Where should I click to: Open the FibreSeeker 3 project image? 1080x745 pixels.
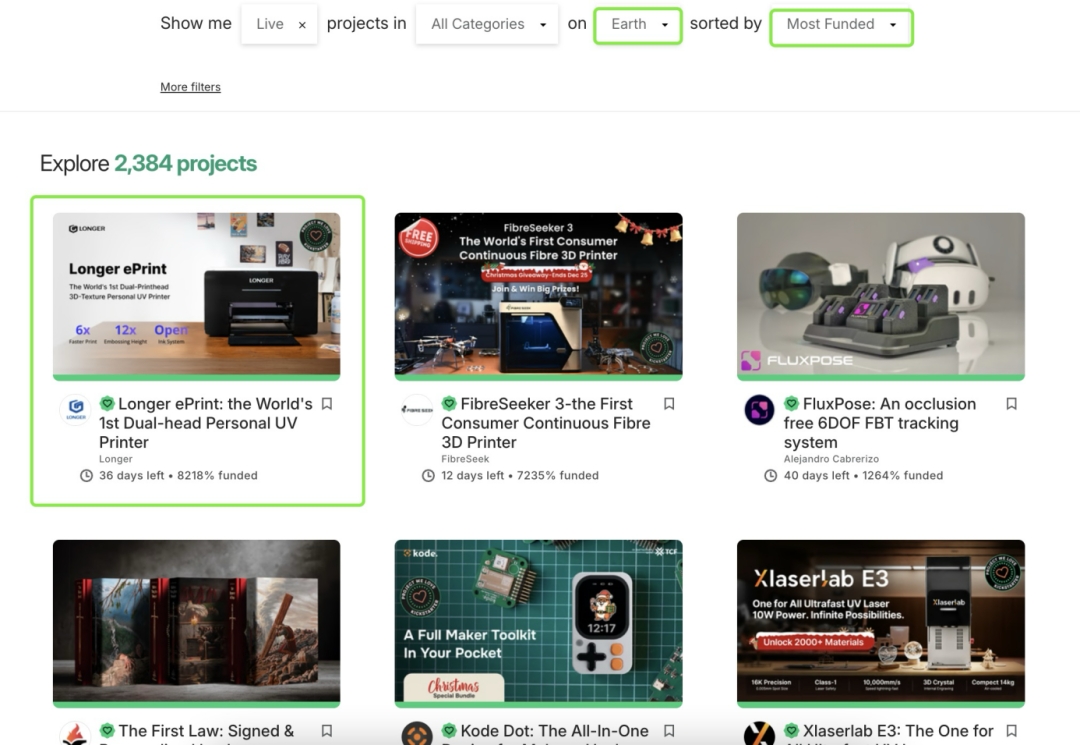(x=538, y=293)
